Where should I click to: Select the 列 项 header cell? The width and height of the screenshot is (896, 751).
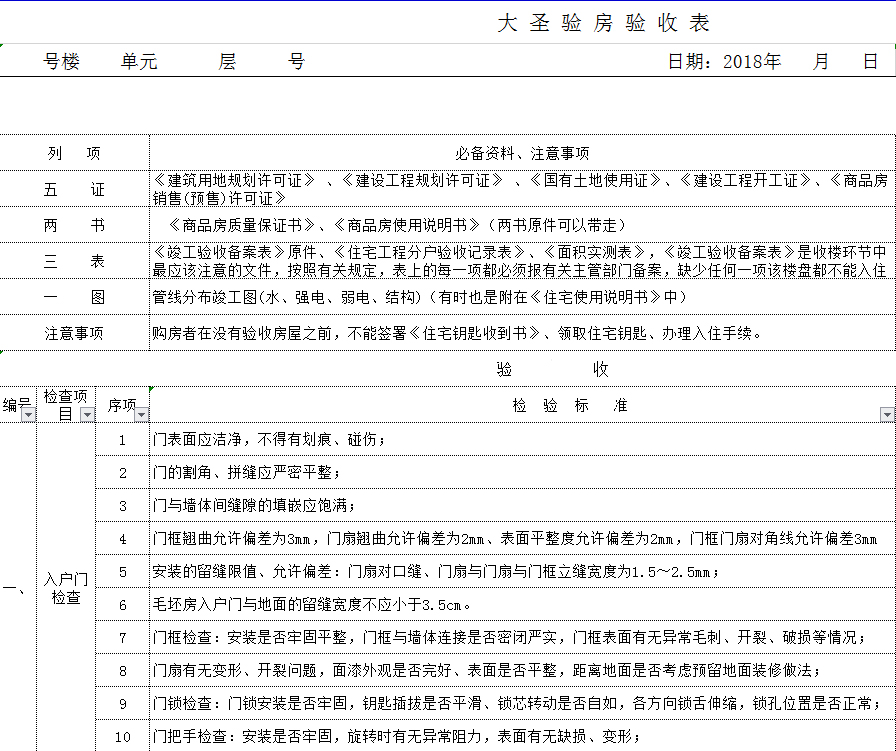coord(74,153)
